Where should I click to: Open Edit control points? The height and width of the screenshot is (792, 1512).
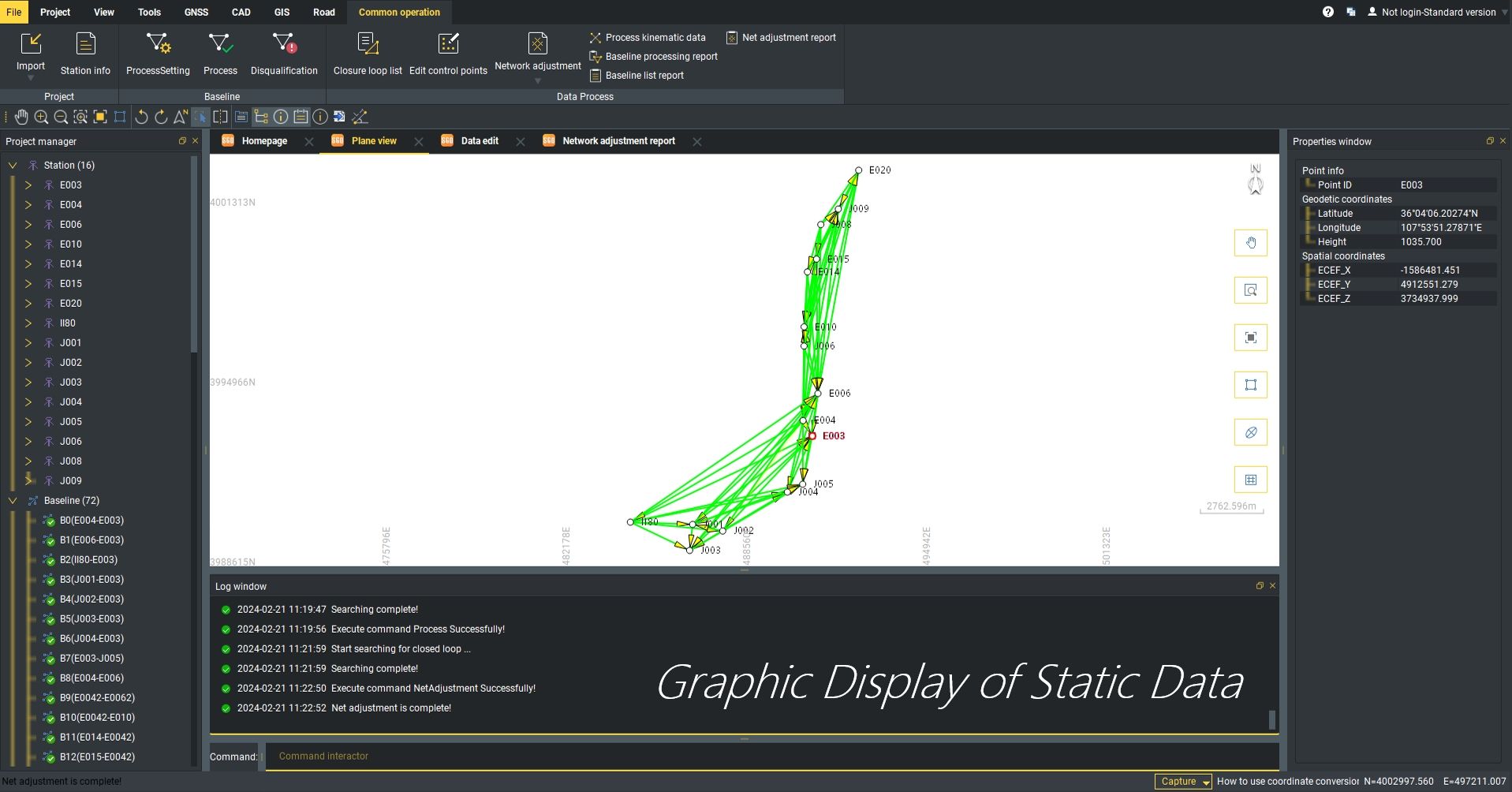pos(448,54)
